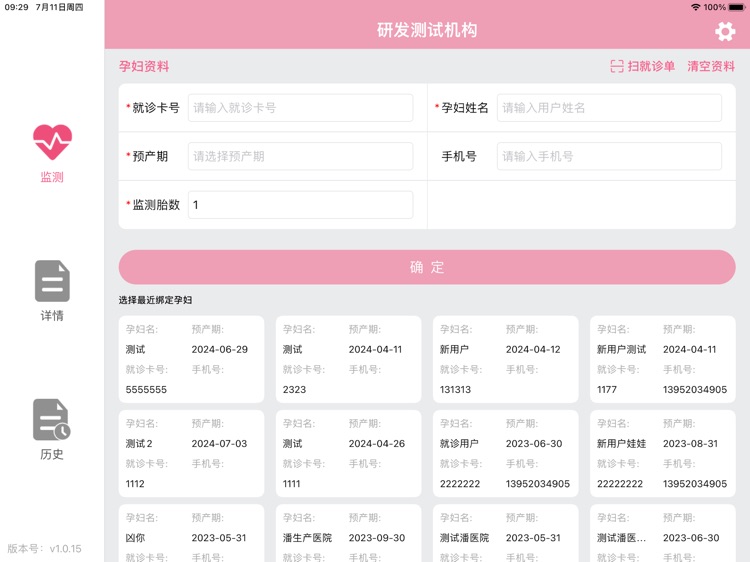This screenshot has height=562, width=750.
Task: Click the 研发测试机构 title
Action: (427, 30)
